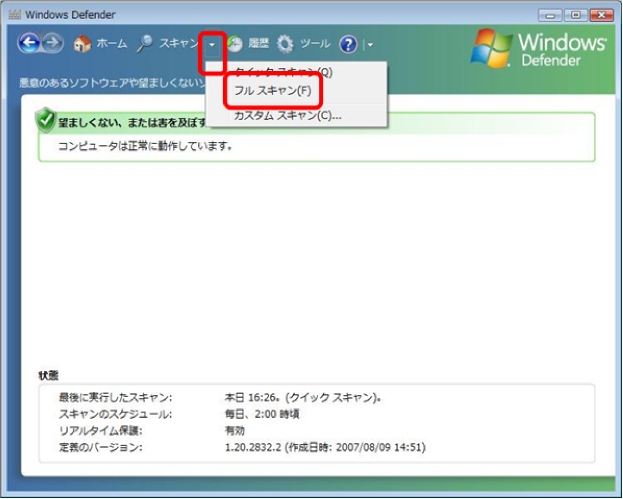Click the magnifying glass Scan icon
This screenshot has height=499, width=623.
[145, 44]
